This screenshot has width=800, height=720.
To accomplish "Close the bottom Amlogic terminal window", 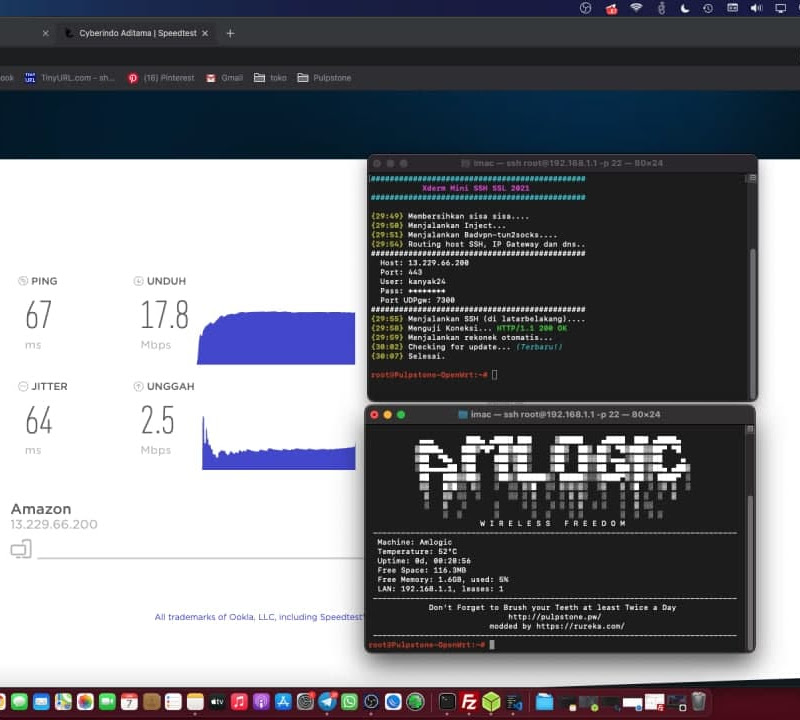I will tap(374, 415).
